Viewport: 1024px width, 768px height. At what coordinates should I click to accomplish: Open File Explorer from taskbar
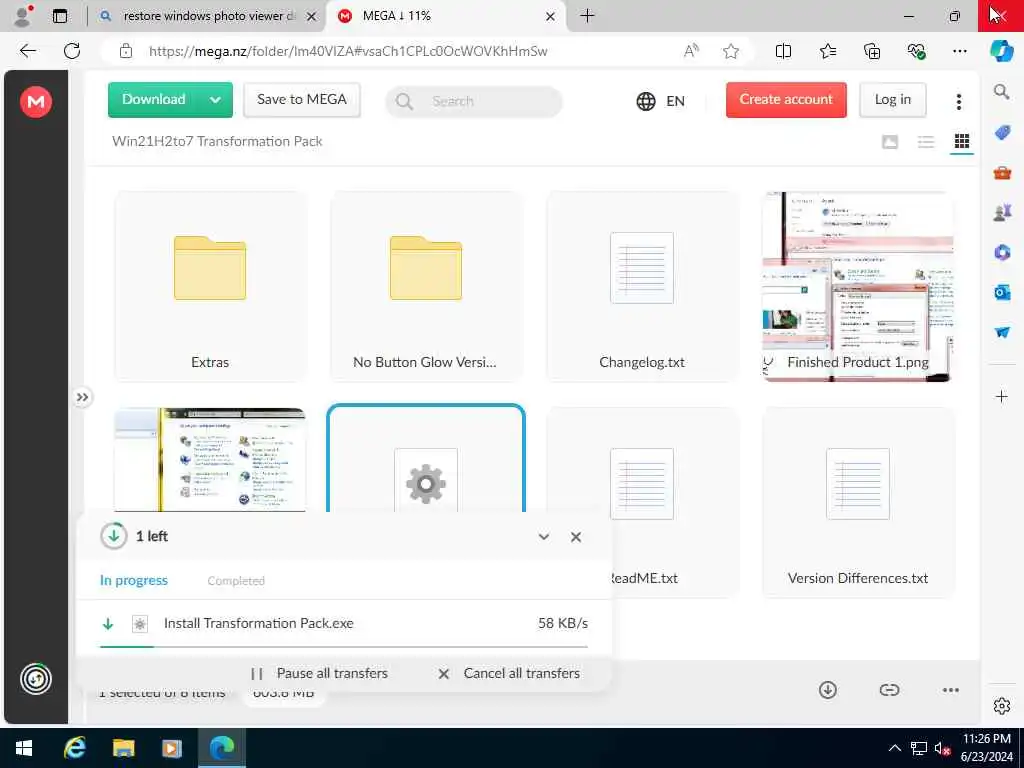[x=123, y=748]
